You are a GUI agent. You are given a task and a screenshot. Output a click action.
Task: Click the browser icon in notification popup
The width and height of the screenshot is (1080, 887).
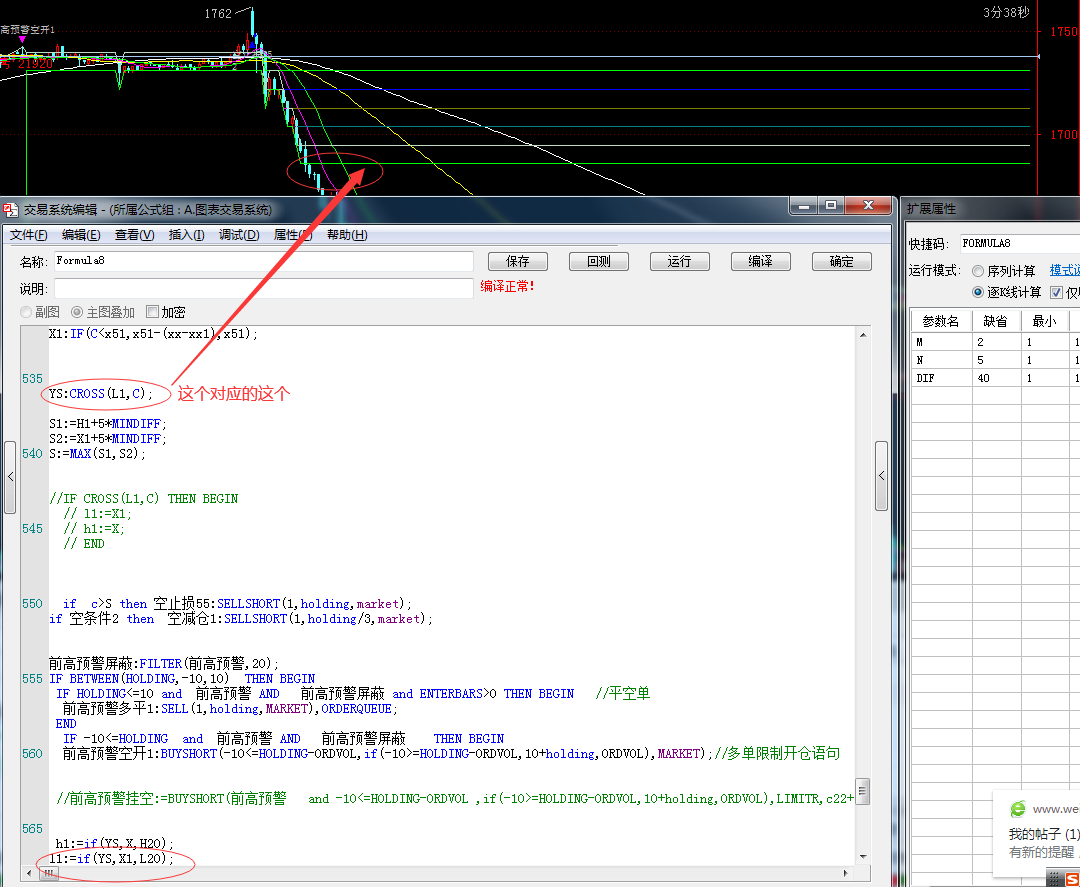tap(1017, 809)
